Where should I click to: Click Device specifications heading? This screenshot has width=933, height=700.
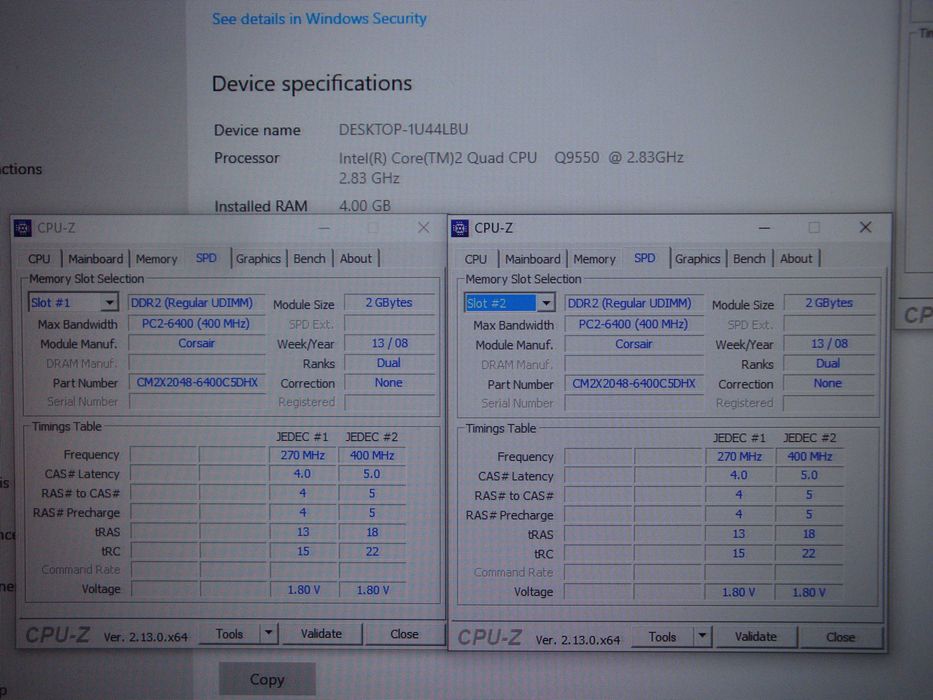(312, 84)
